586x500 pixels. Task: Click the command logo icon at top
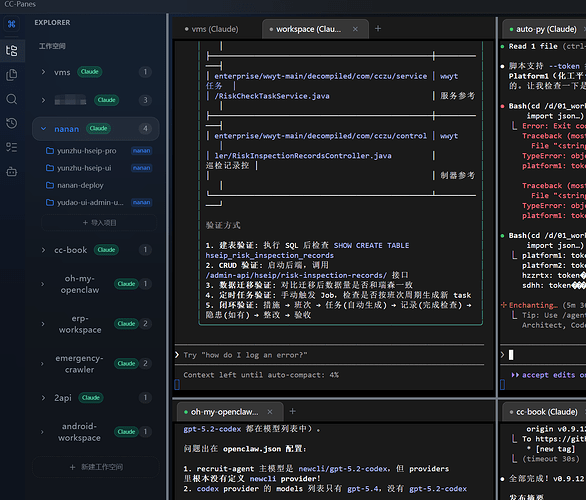12,24
